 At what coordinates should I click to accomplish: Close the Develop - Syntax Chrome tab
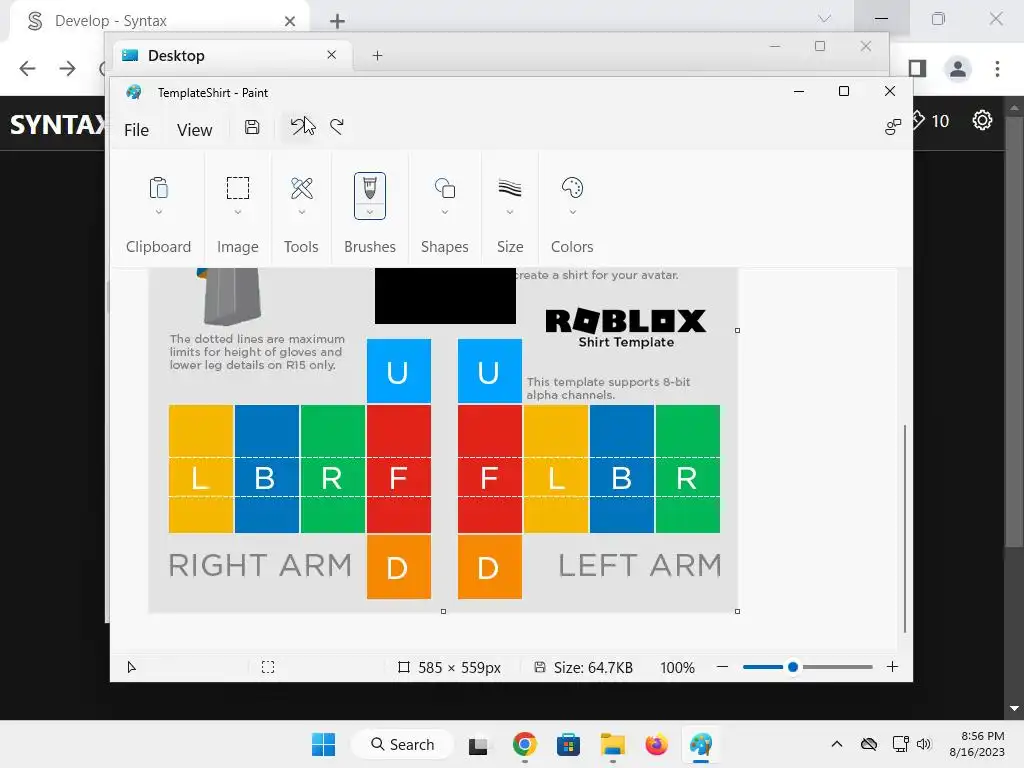click(x=290, y=21)
